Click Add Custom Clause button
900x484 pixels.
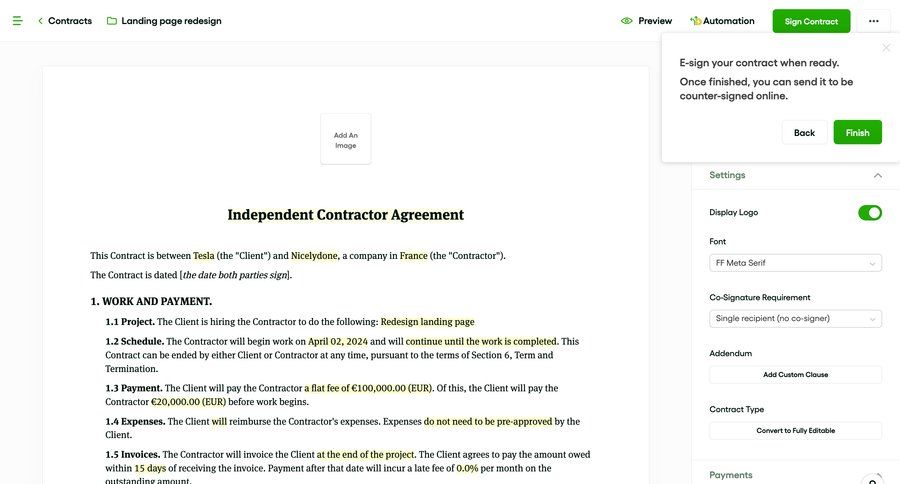click(795, 375)
